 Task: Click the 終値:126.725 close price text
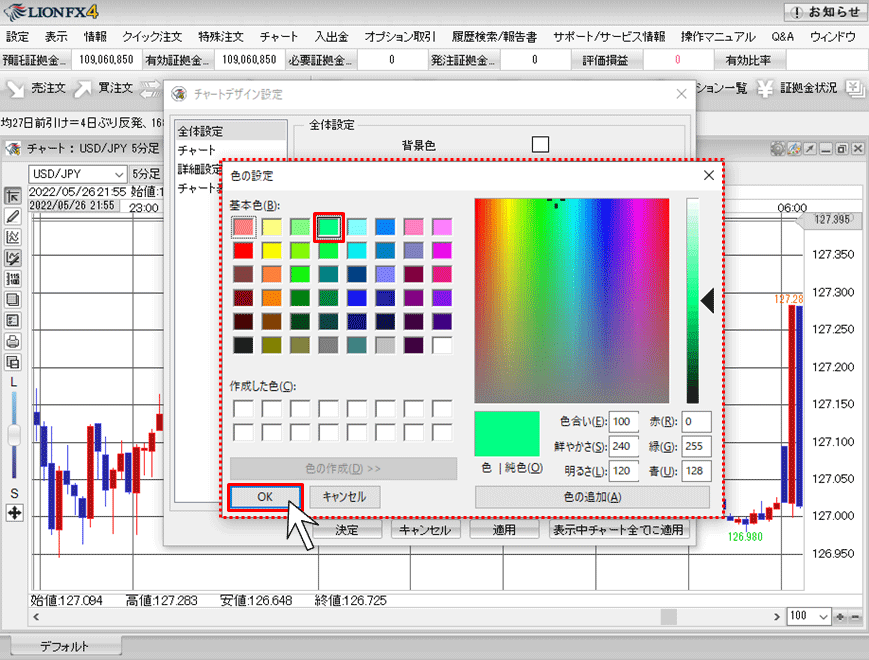[350, 601]
